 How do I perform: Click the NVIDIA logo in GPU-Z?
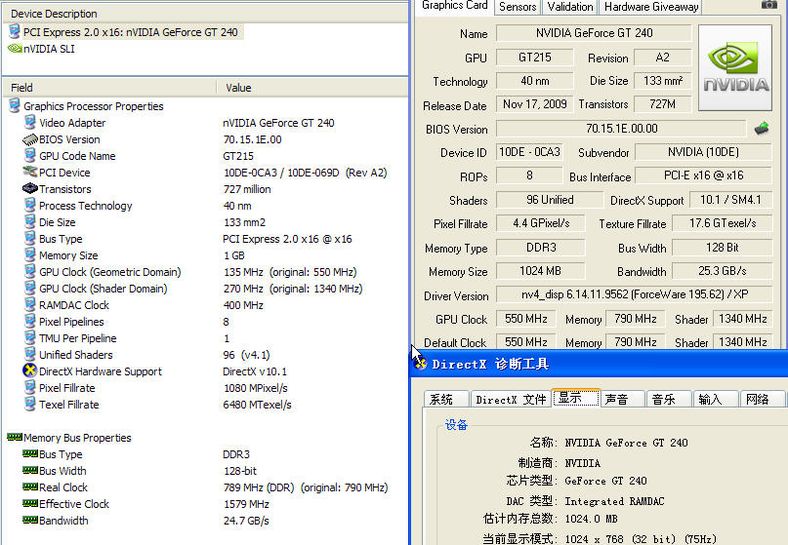click(735, 68)
